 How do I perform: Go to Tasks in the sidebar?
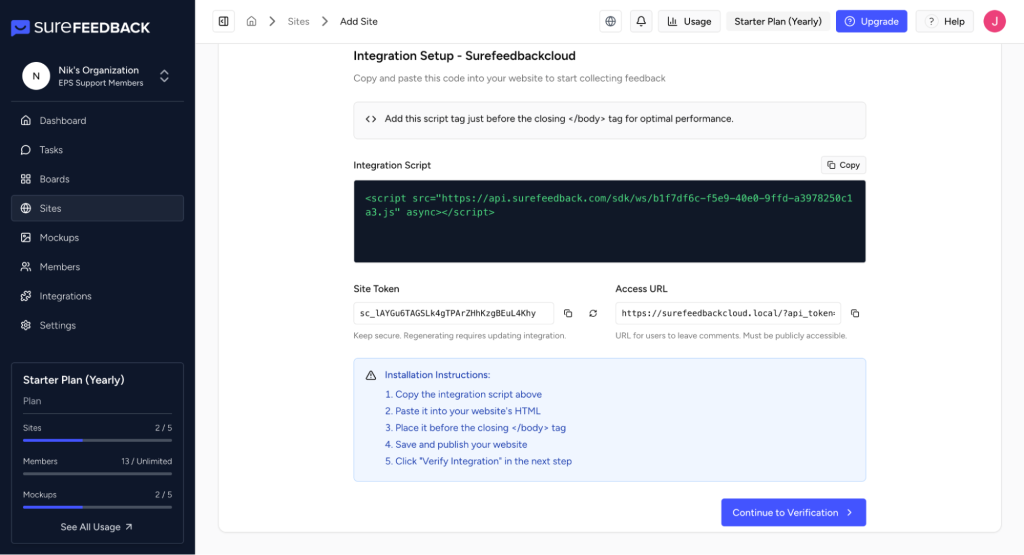51,150
